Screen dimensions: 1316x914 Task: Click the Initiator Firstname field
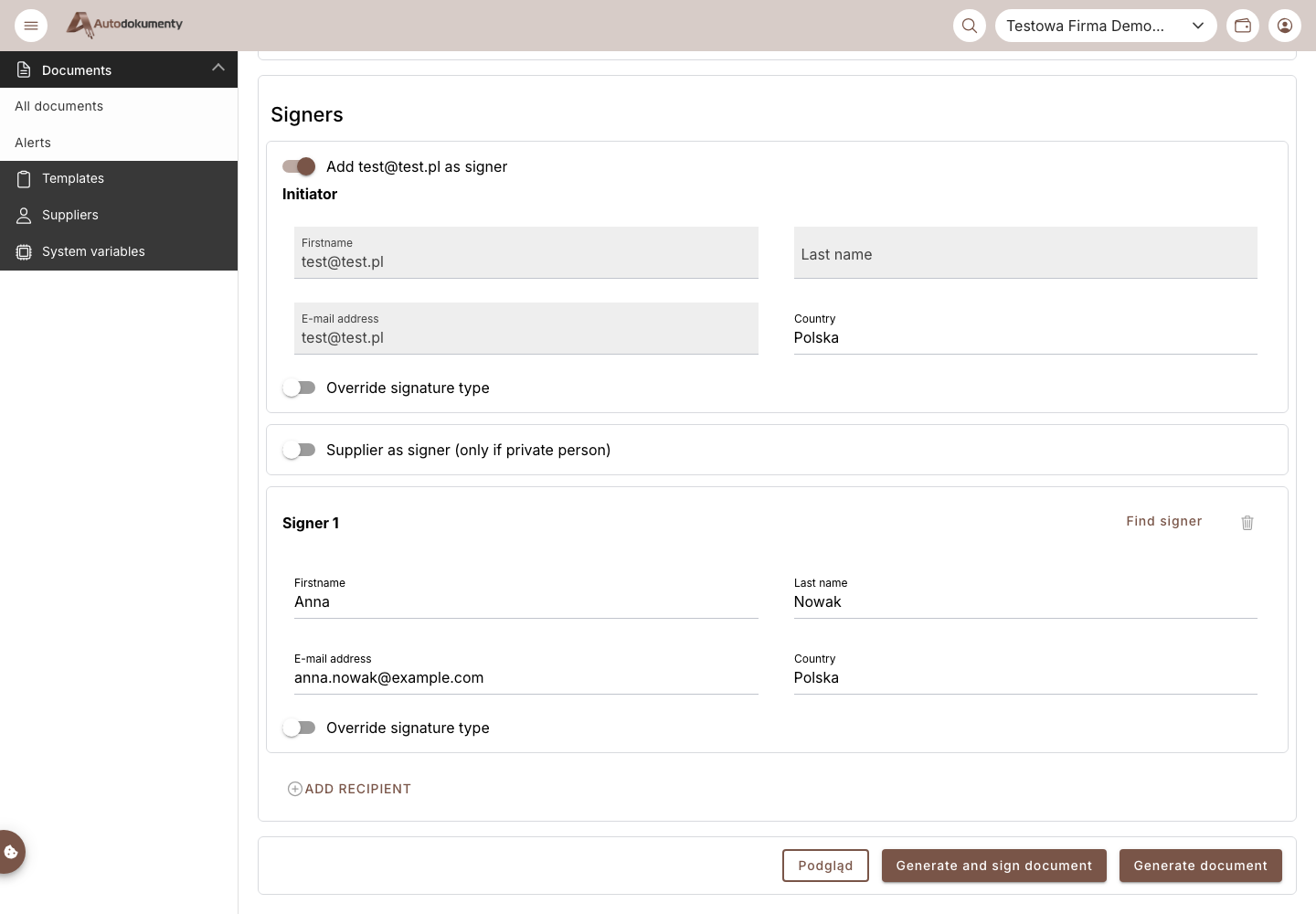point(526,253)
